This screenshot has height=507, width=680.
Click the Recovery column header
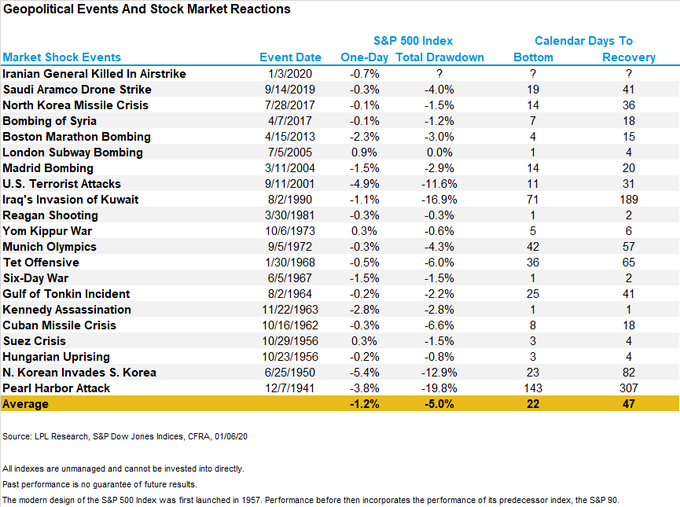pyautogui.click(x=628, y=57)
